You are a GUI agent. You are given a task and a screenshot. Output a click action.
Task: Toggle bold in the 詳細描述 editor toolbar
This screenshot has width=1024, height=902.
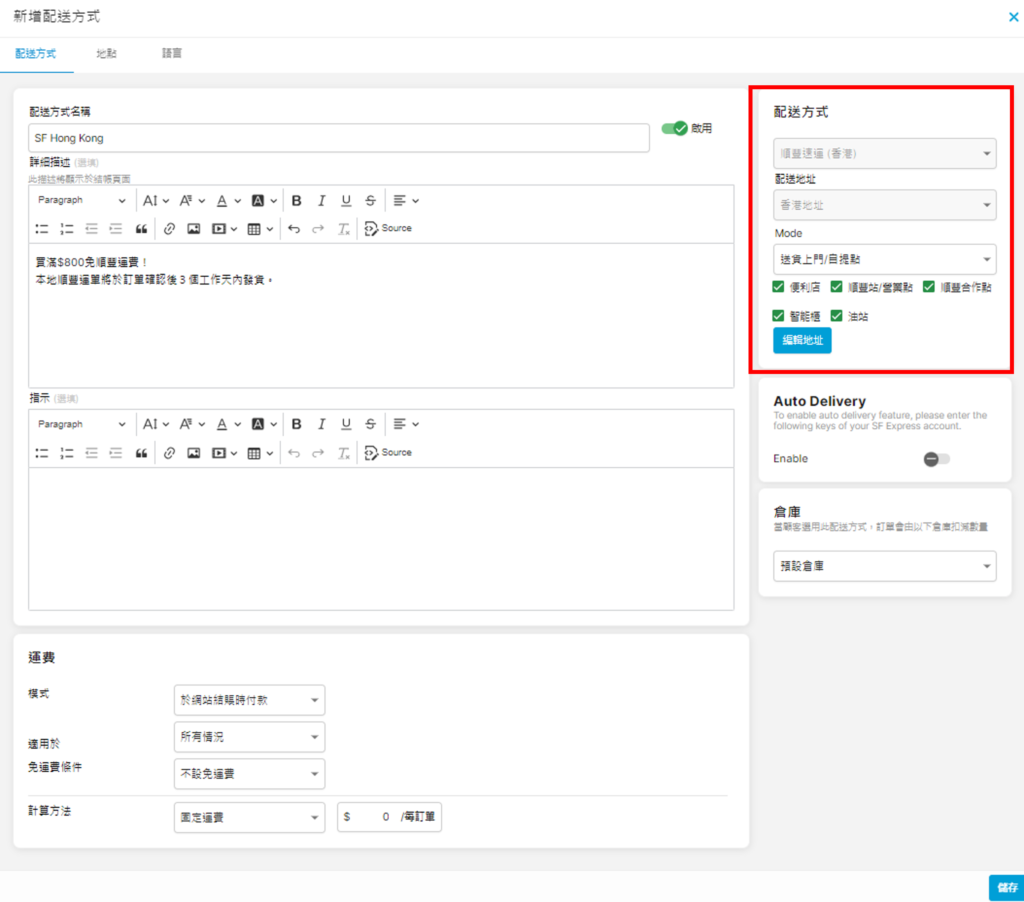click(x=296, y=200)
